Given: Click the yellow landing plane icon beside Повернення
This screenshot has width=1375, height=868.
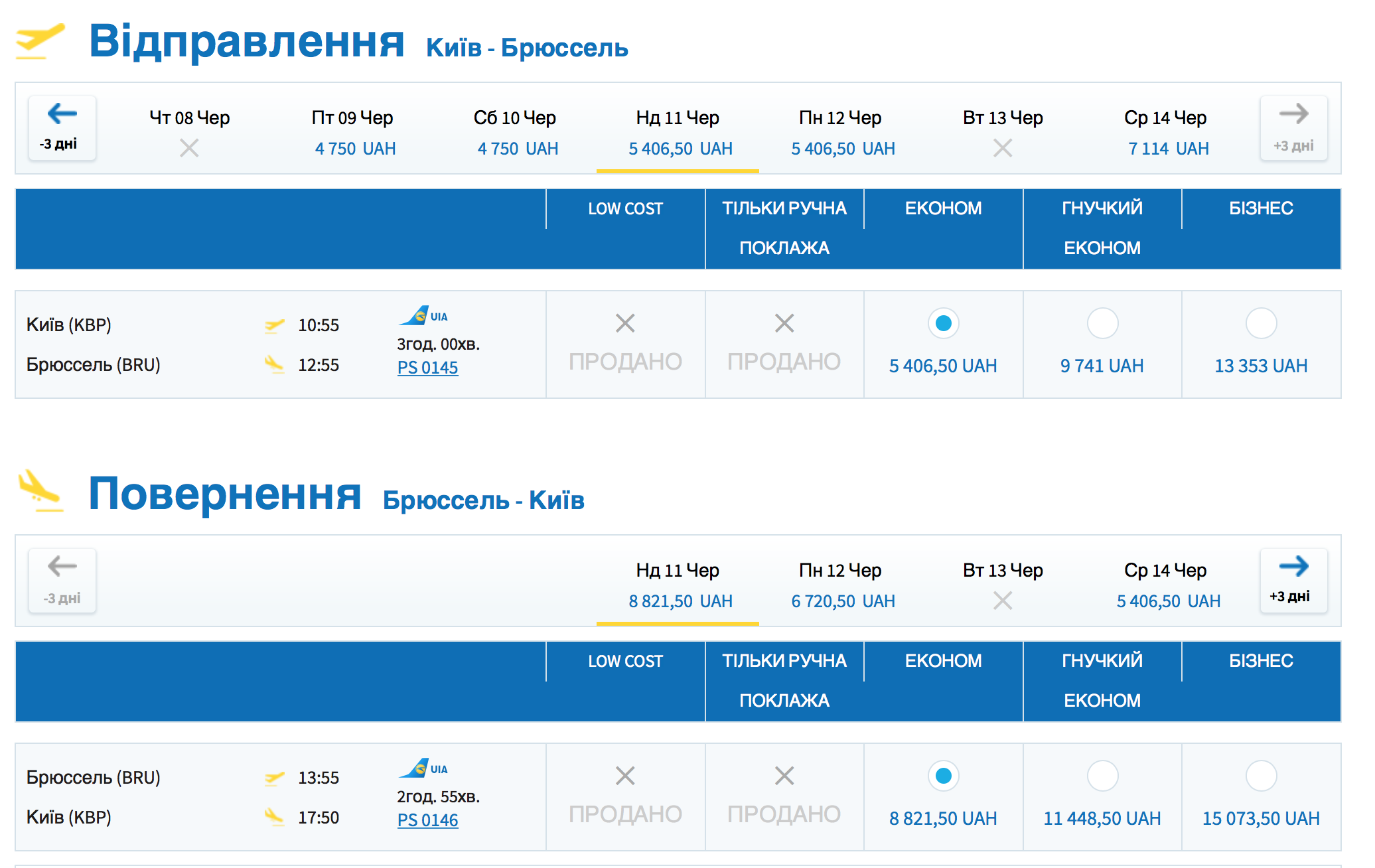Looking at the screenshot, I should (x=40, y=491).
